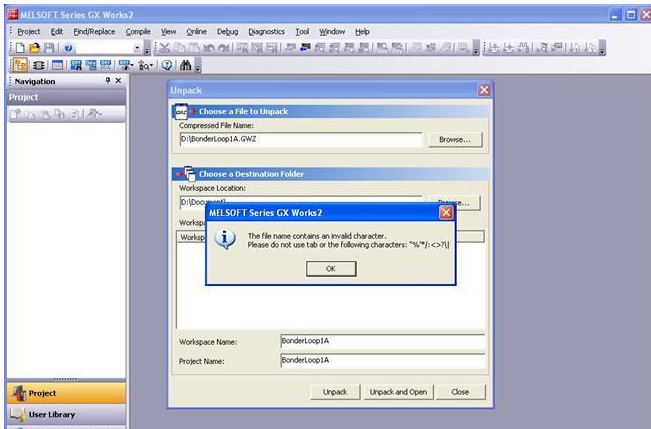Expand the docking toolbar options arrow
This screenshot has height=429, width=651.
198,66
